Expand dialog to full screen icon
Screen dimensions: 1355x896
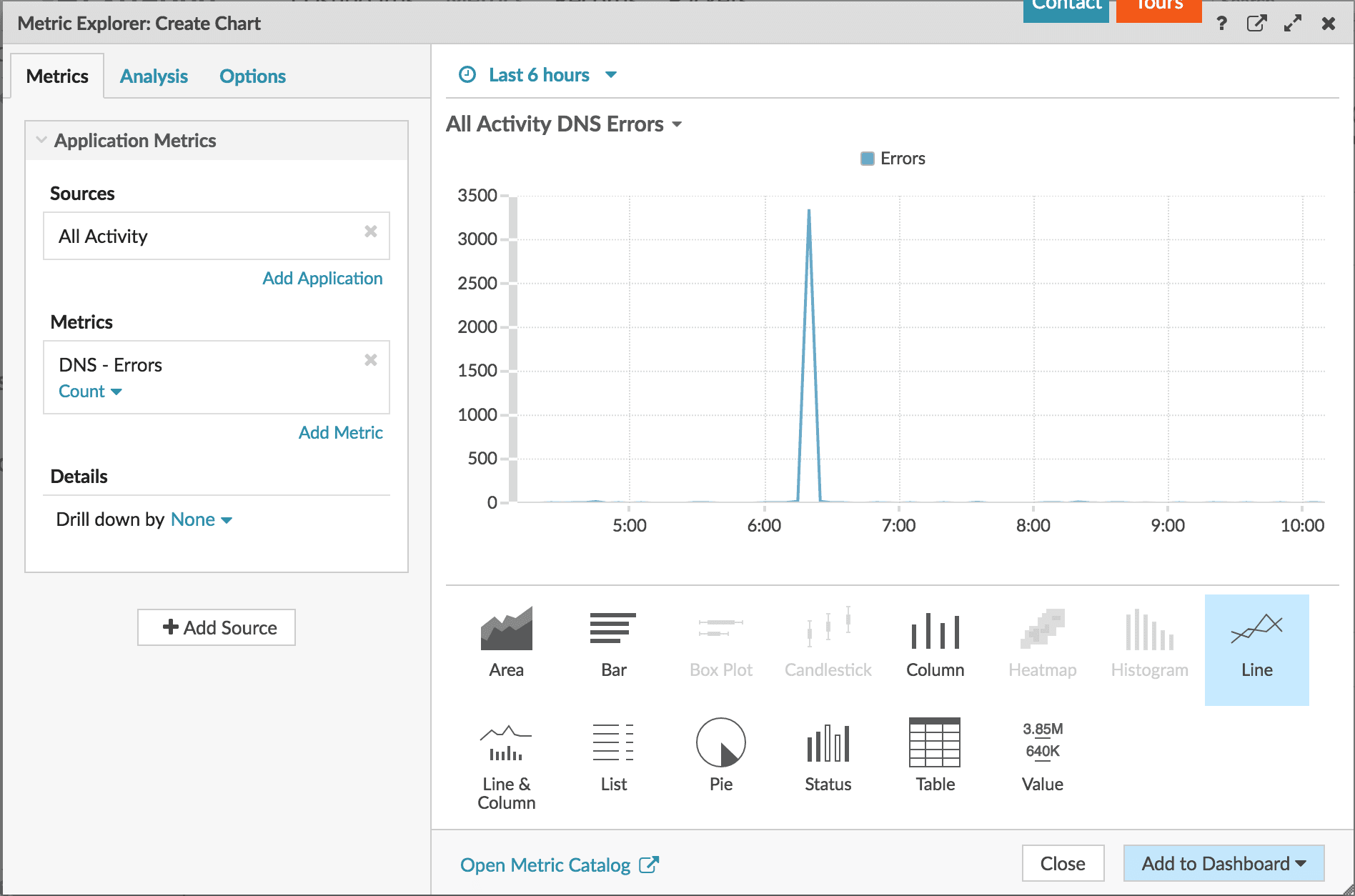[1292, 23]
